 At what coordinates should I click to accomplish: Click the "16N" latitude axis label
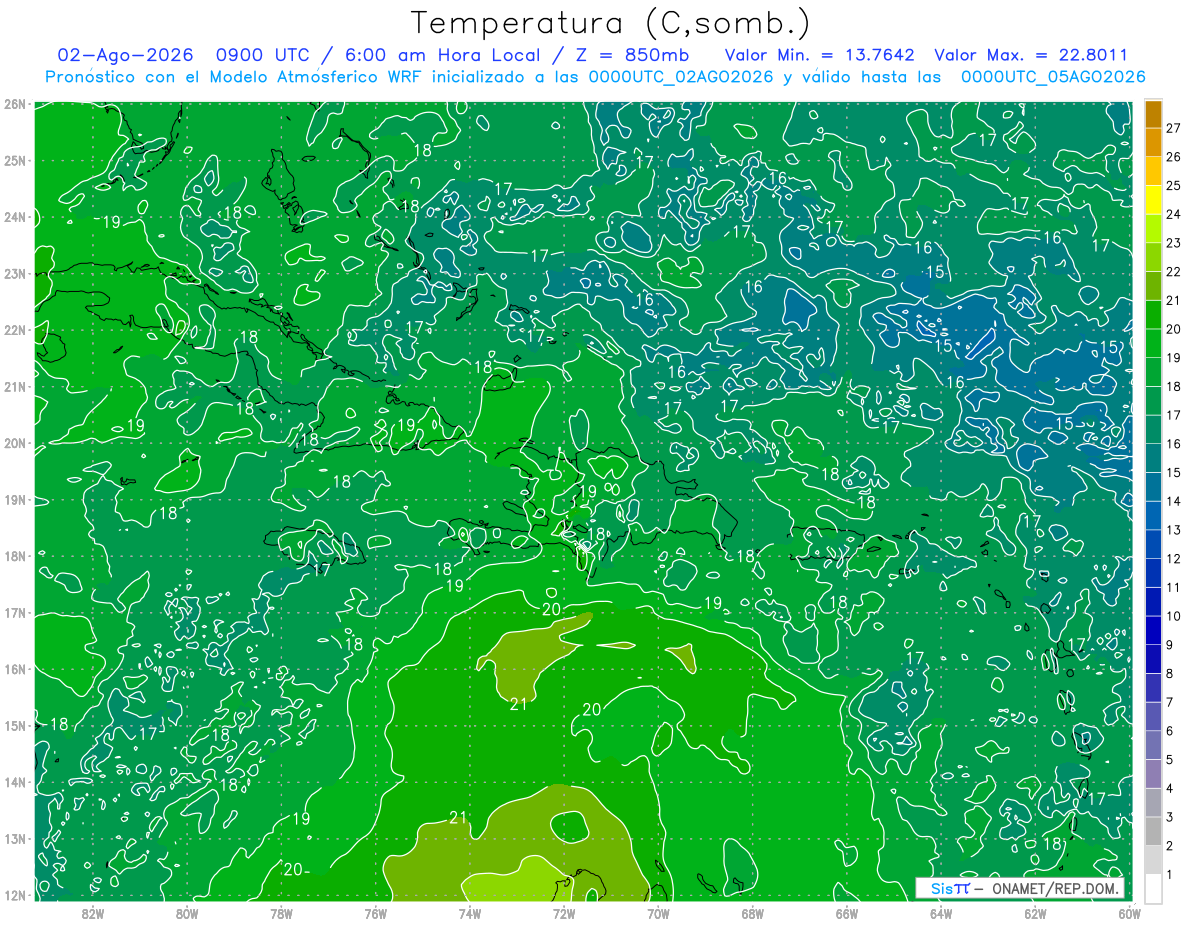coord(14,669)
